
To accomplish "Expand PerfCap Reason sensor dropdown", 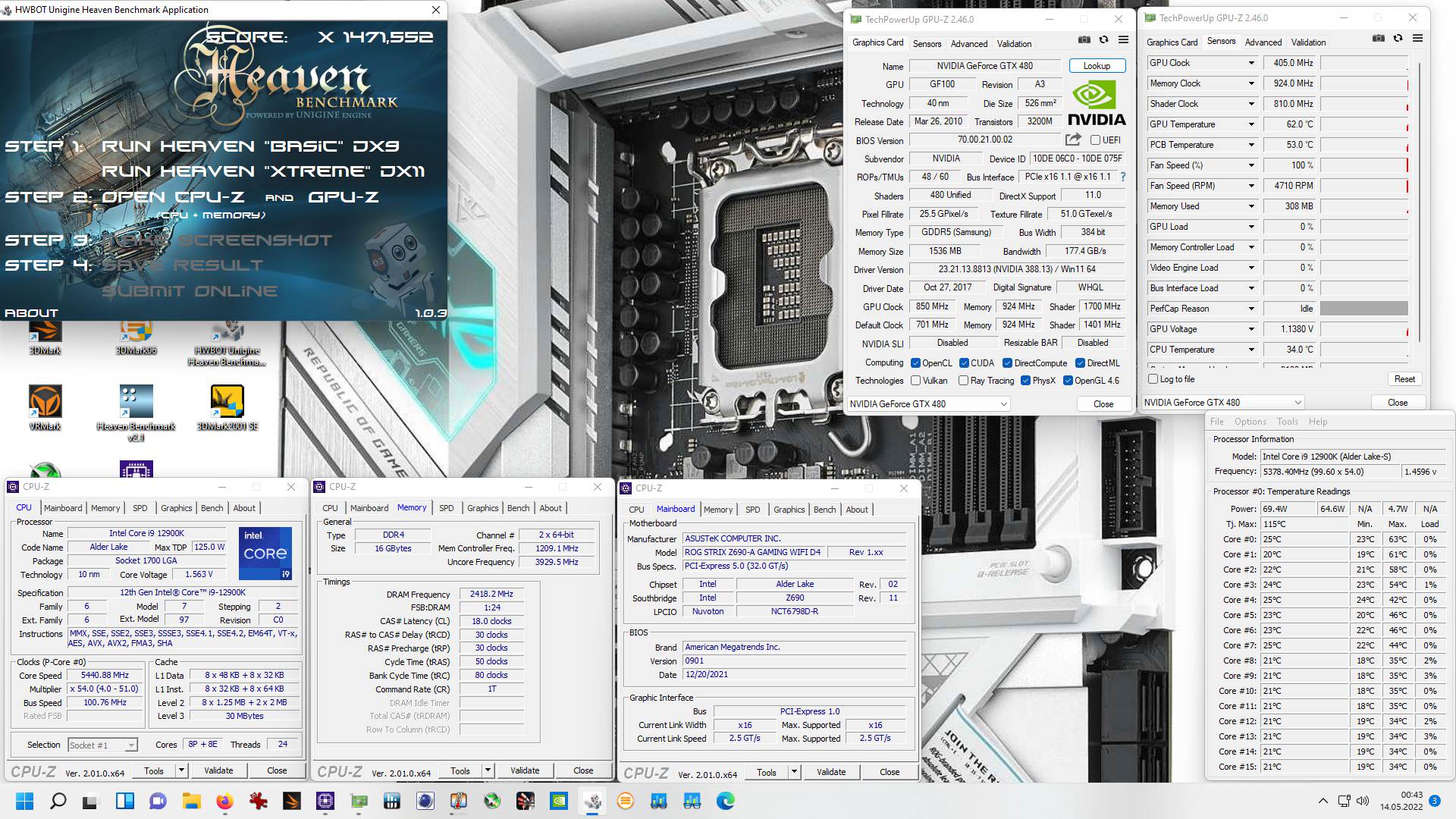I will pos(1250,309).
